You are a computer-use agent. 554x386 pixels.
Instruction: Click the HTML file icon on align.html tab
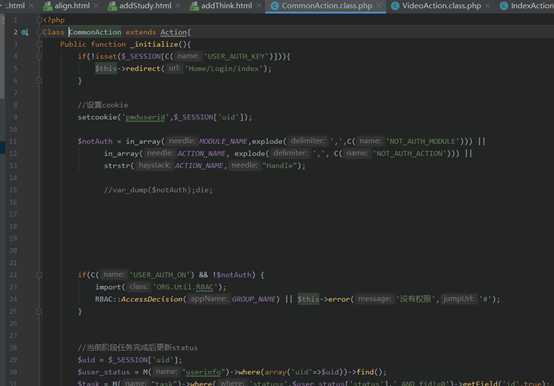point(47,6)
